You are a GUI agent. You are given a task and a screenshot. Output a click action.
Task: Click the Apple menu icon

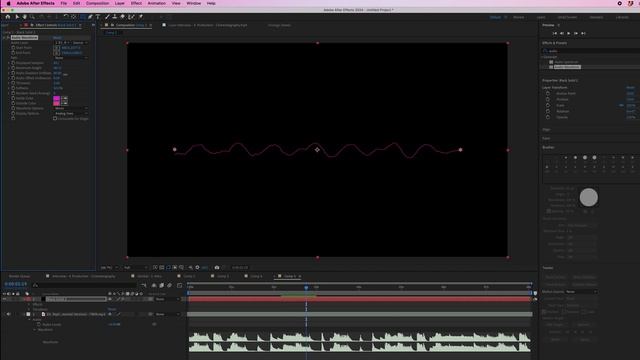8,3
